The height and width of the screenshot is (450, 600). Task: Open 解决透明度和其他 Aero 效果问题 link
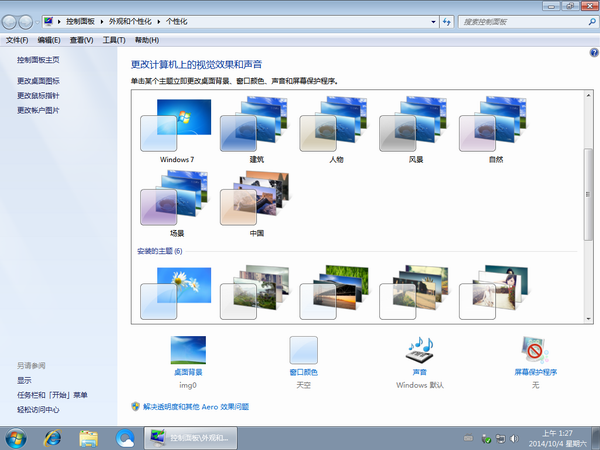point(196,407)
